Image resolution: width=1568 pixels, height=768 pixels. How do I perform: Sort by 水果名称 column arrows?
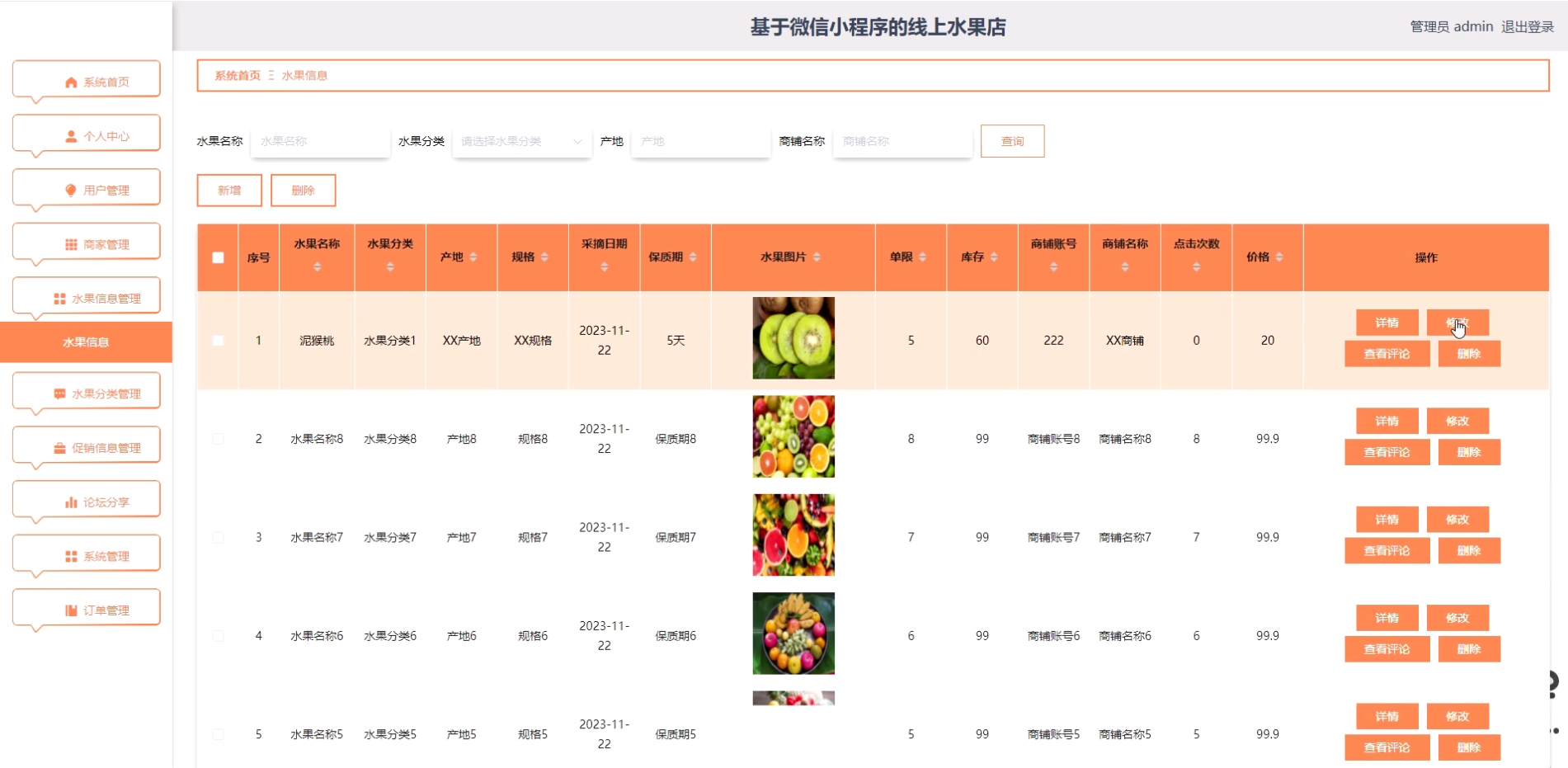tap(317, 267)
